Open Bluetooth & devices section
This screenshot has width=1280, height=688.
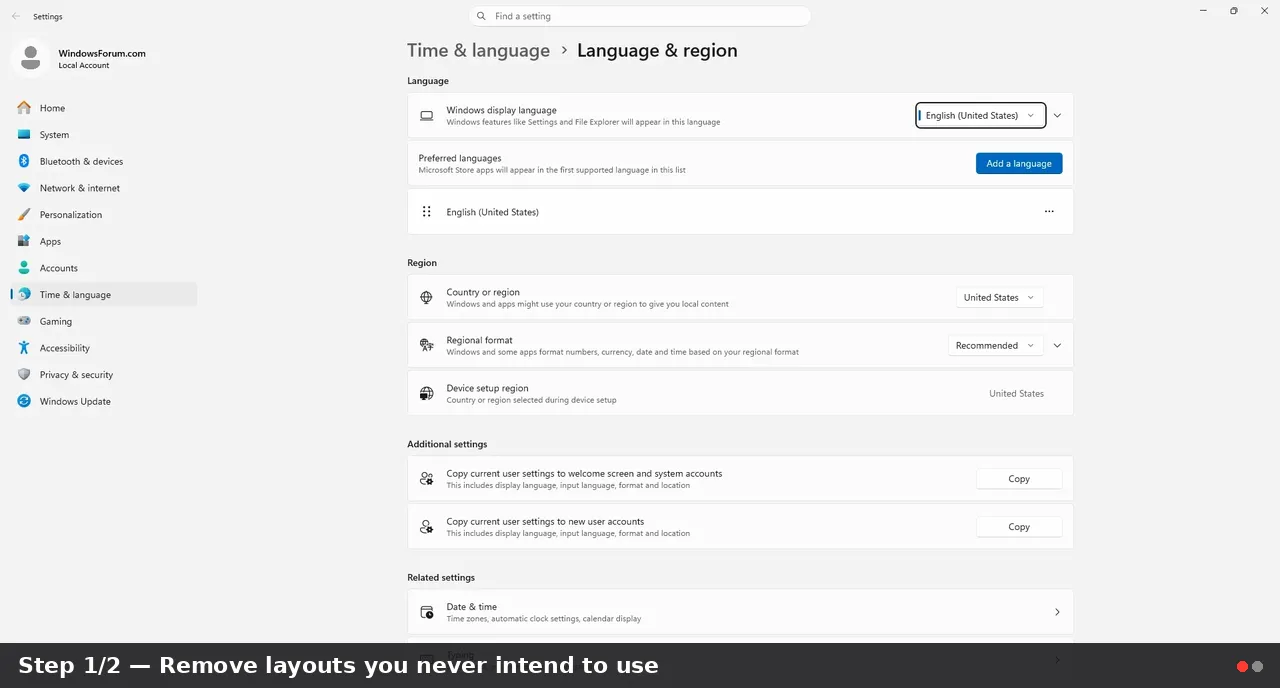(x=104, y=161)
